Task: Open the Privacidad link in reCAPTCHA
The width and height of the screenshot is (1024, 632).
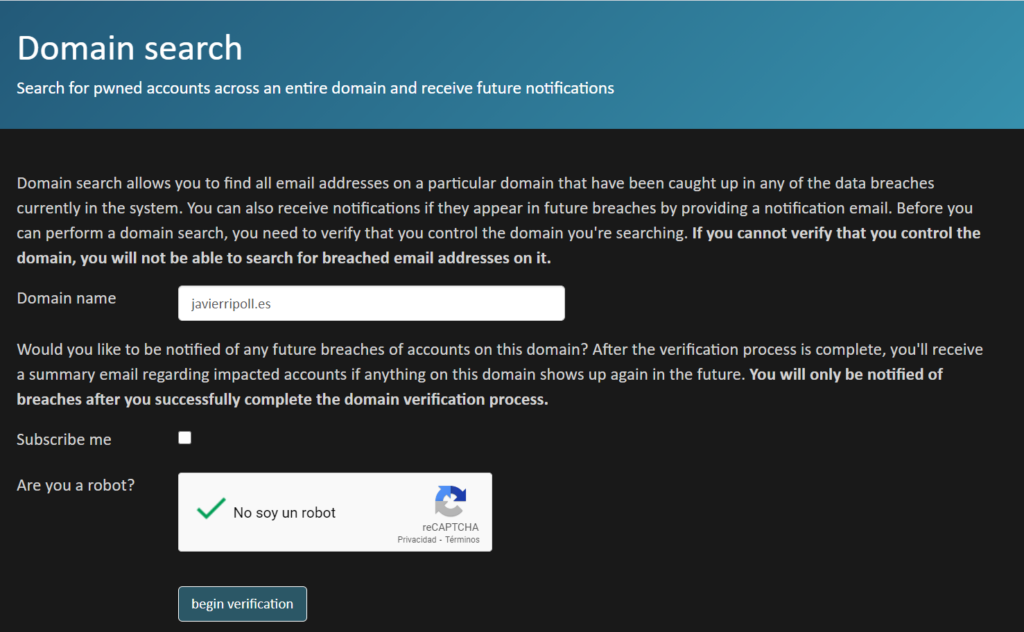Action: [417, 540]
